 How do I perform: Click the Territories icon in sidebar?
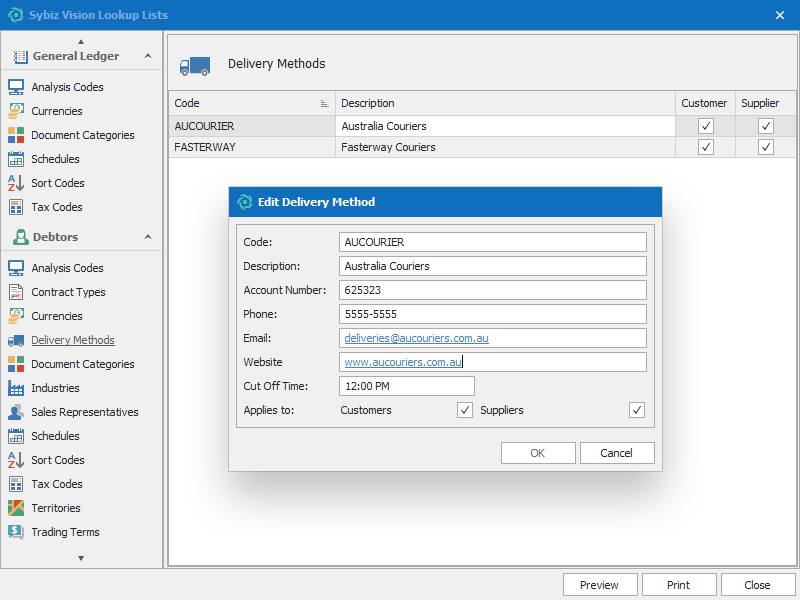pos(16,508)
